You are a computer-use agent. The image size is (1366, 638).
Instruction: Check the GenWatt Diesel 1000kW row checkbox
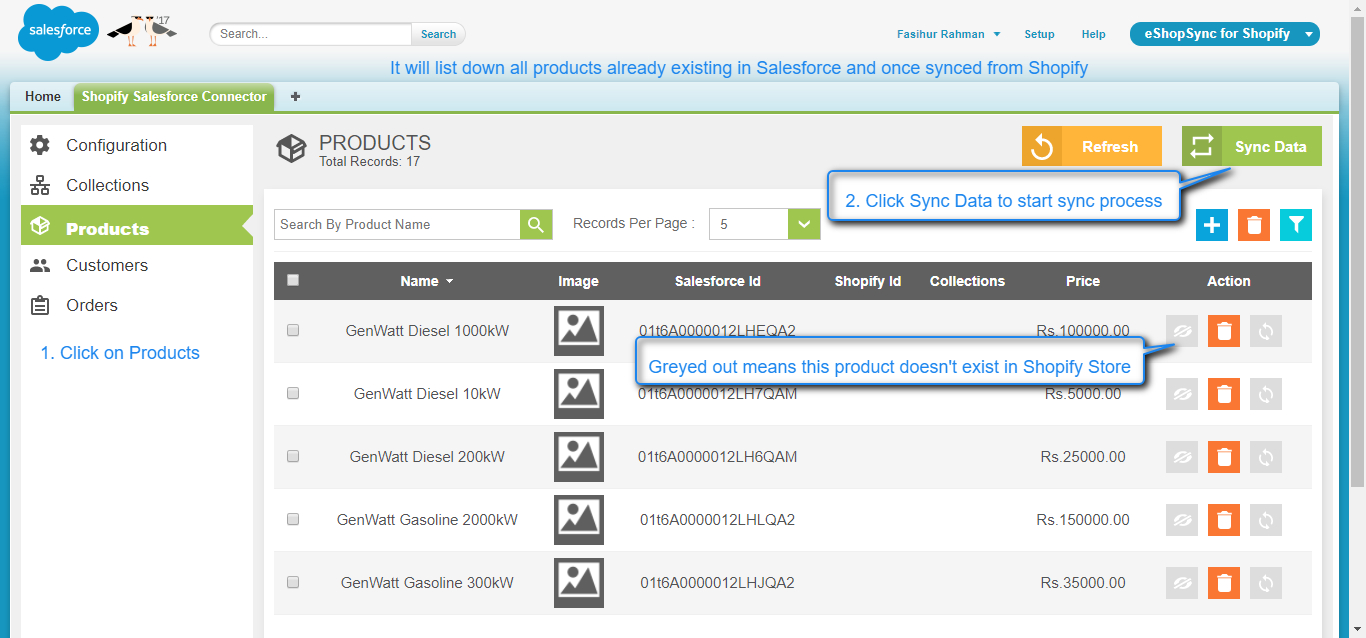(293, 330)
